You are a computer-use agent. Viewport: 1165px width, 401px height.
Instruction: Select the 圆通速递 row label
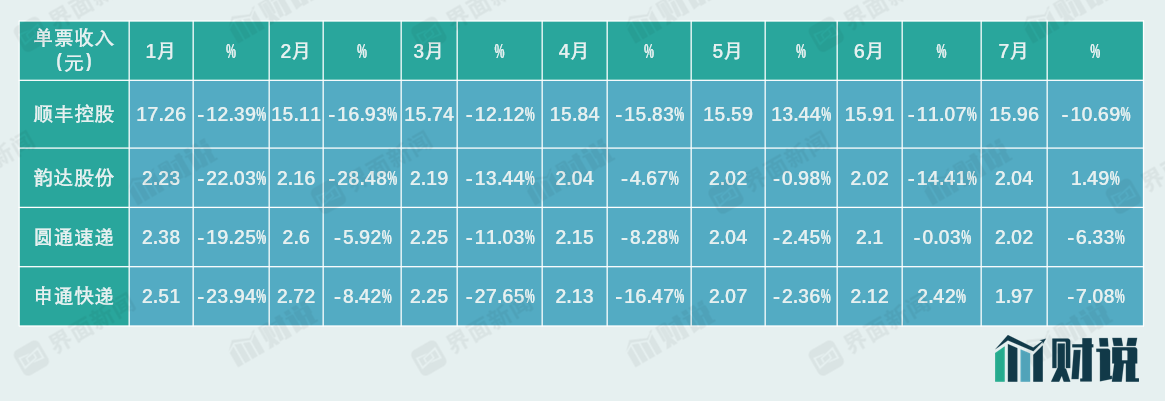pyautogui.click(x=74, y=237)
